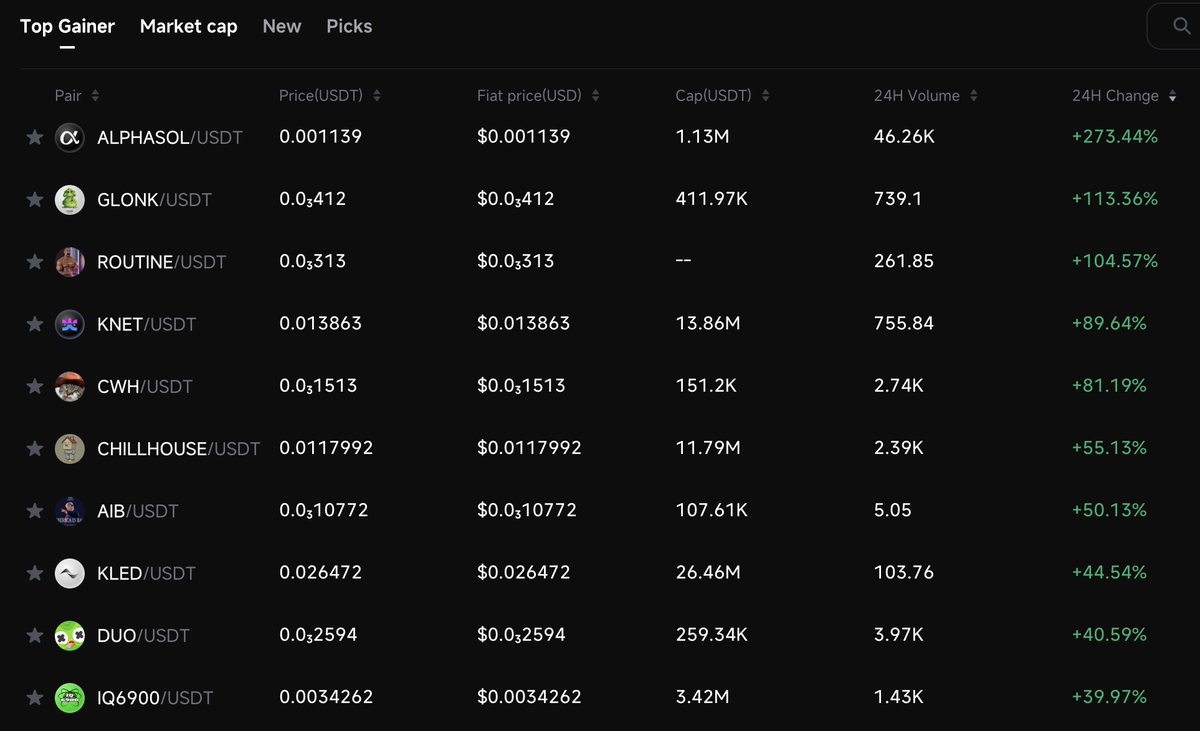Star the CHILLHOUSE/USDT row
The image size is (1200, 731).
(x=35, y=448)
